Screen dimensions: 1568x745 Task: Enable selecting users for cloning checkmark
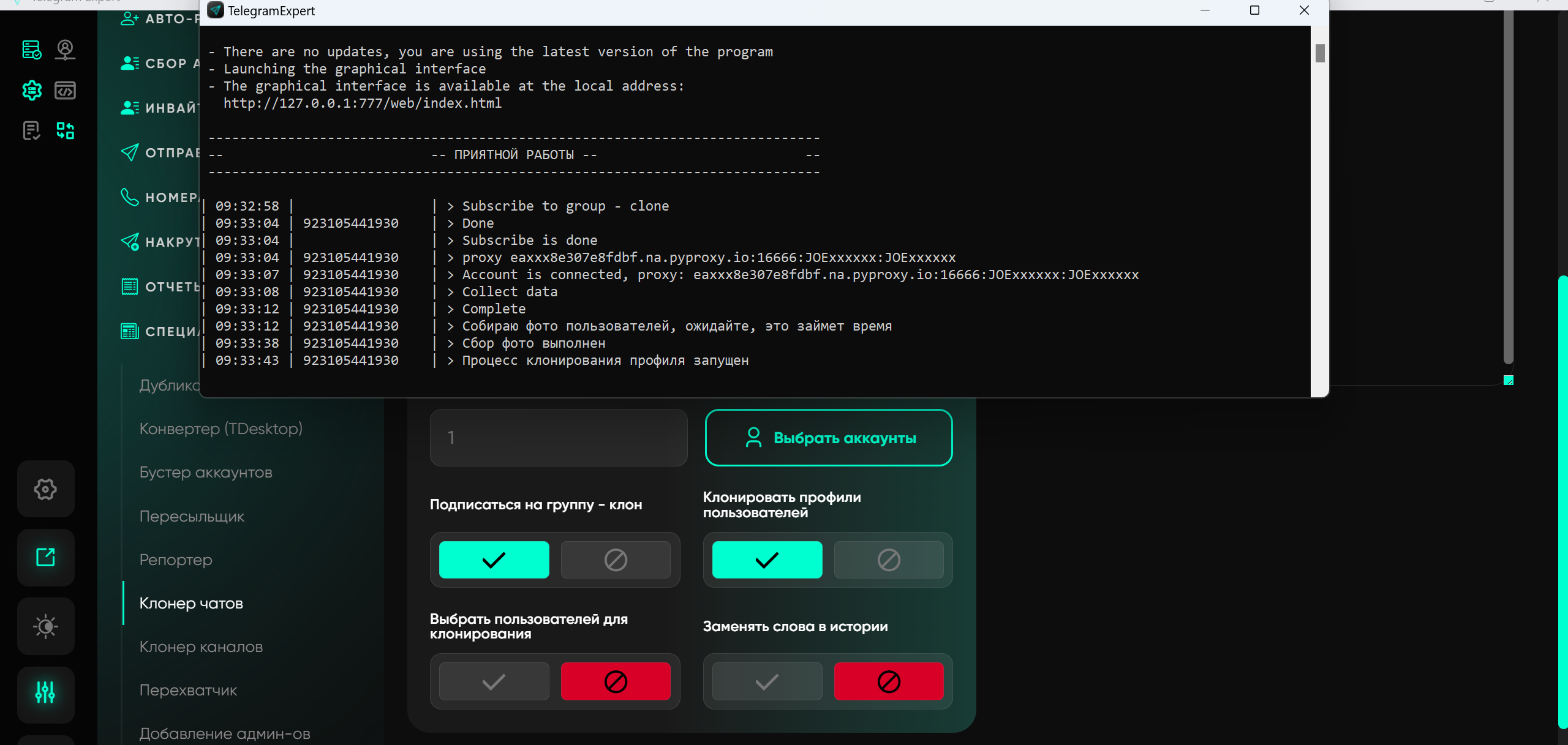pos(494,681)
